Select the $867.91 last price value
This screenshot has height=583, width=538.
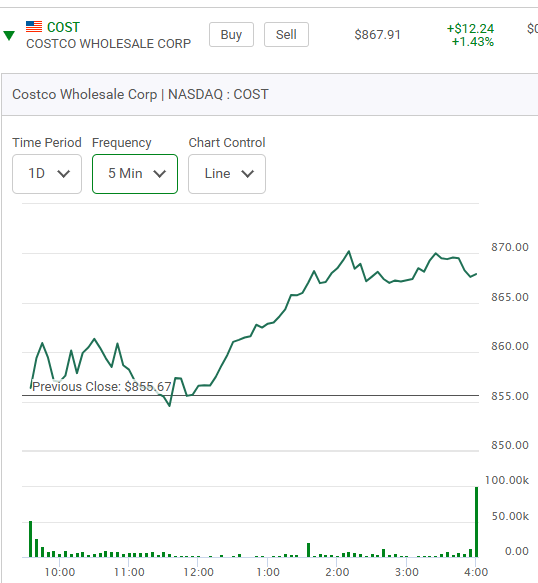click(x=377, y=35)
